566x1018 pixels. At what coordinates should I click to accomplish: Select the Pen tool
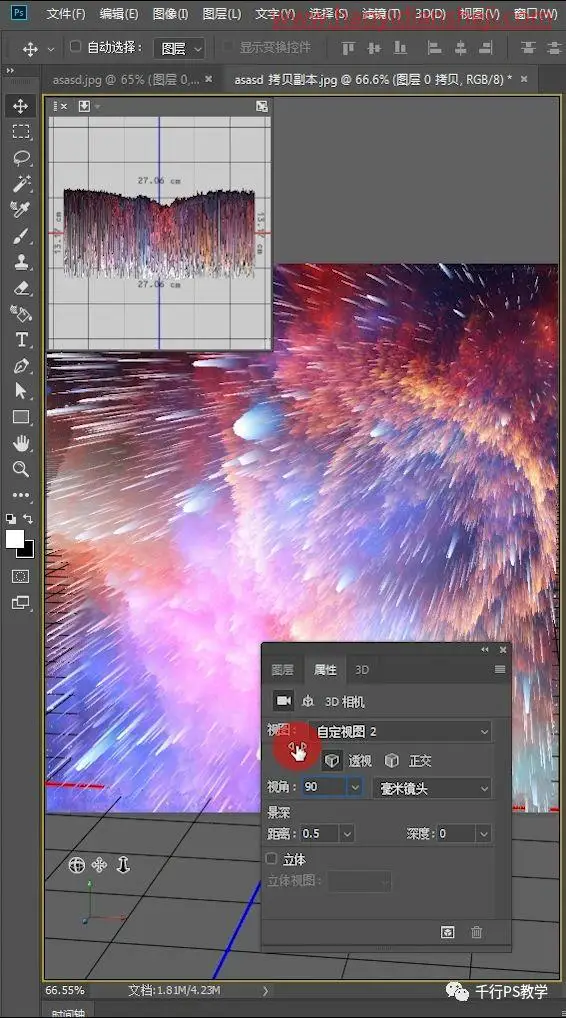pos(21,366)
